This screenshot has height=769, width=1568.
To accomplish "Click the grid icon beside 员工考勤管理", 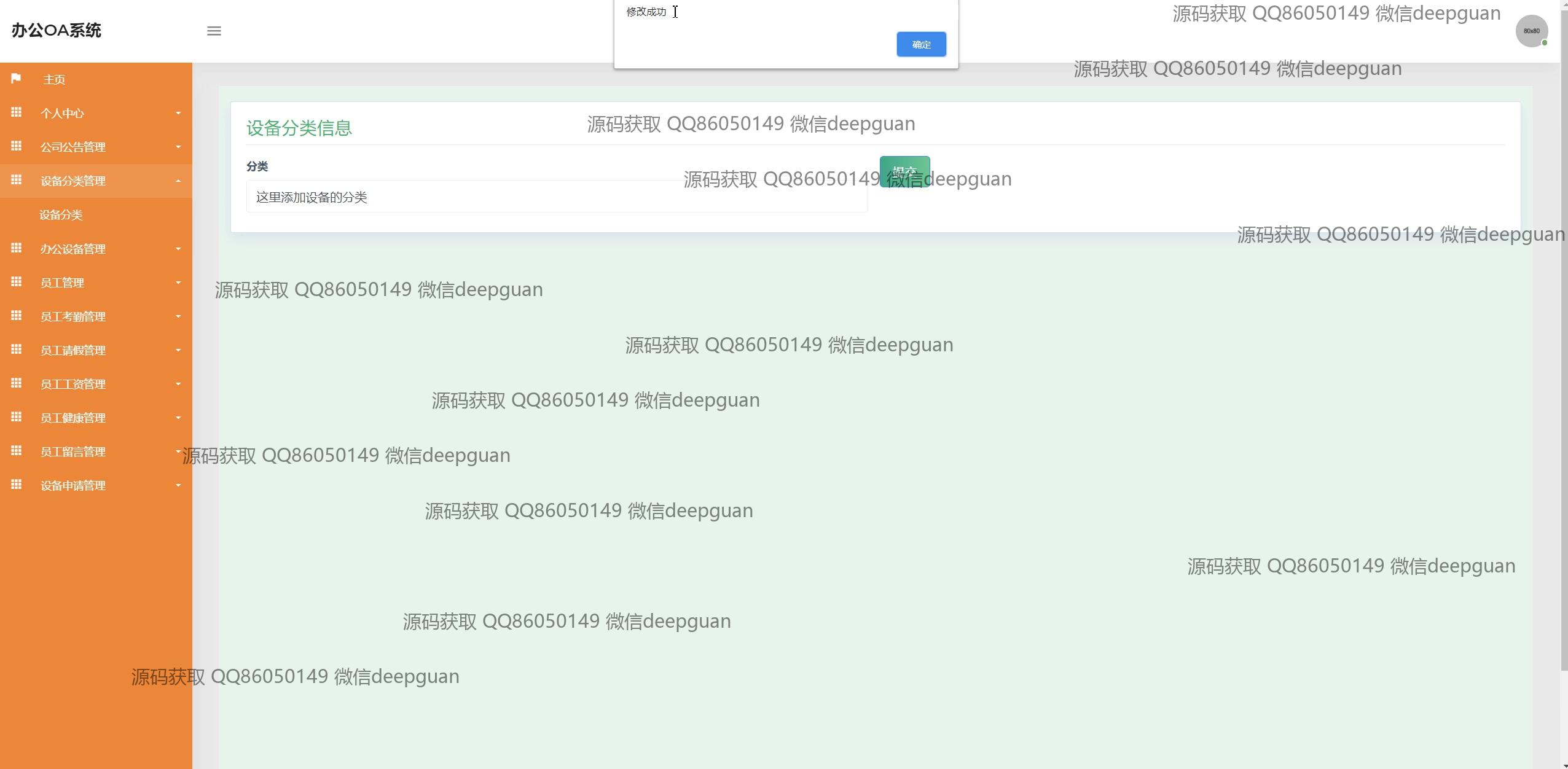I will pyautogui.click(x=17, y=316).
